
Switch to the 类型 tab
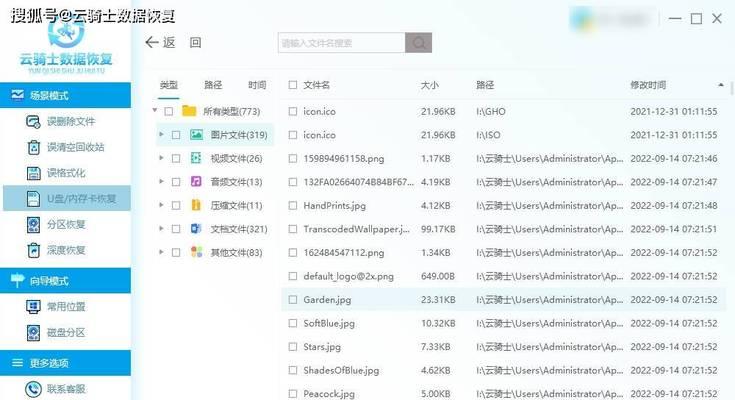coord(168,85)
